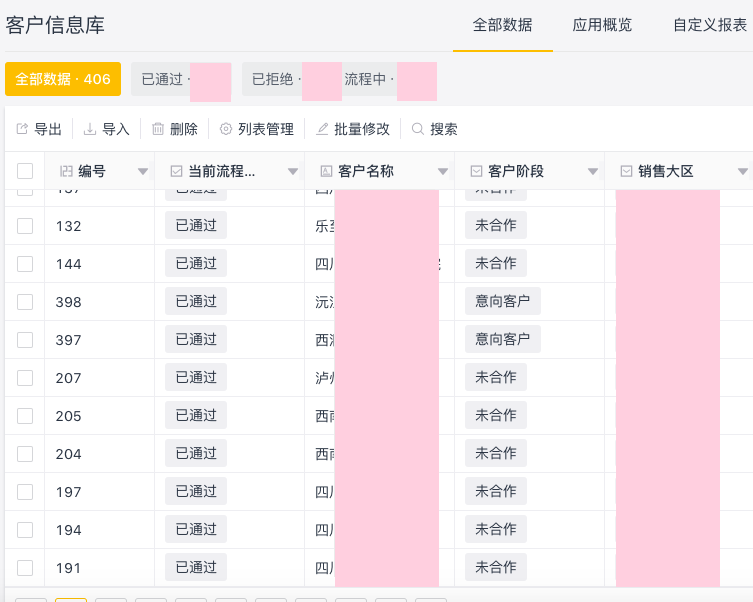
Task: Click the delete (删除) trash icon
Action: [x=158, y=129]
